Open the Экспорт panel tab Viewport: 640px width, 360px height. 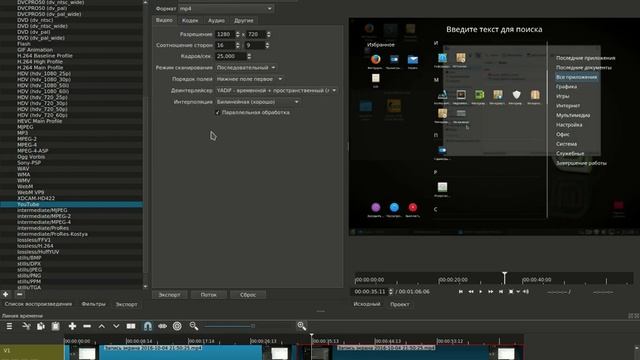[x=127, y=304]
